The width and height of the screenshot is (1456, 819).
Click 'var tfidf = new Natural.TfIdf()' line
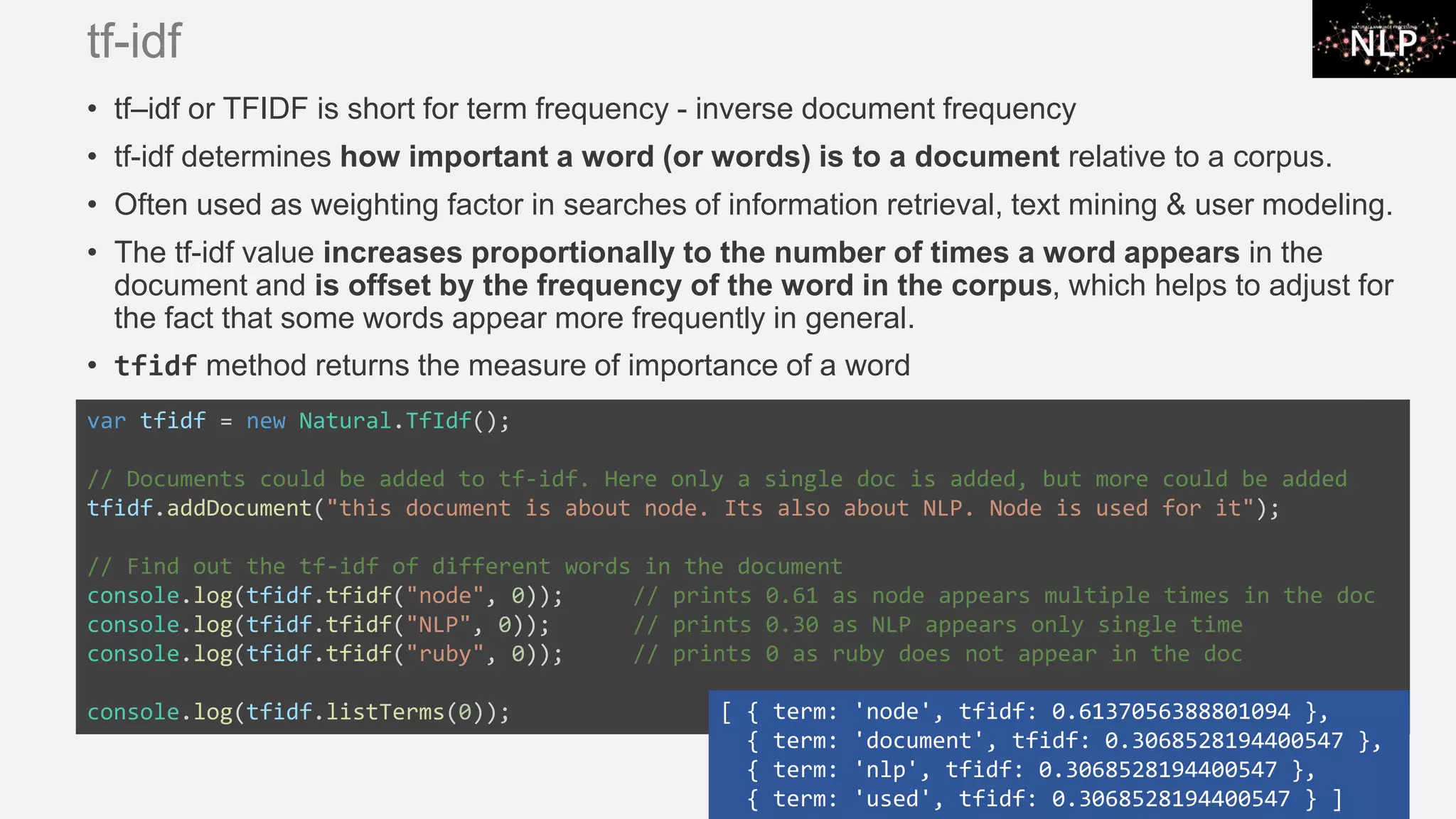pos(298,421)
